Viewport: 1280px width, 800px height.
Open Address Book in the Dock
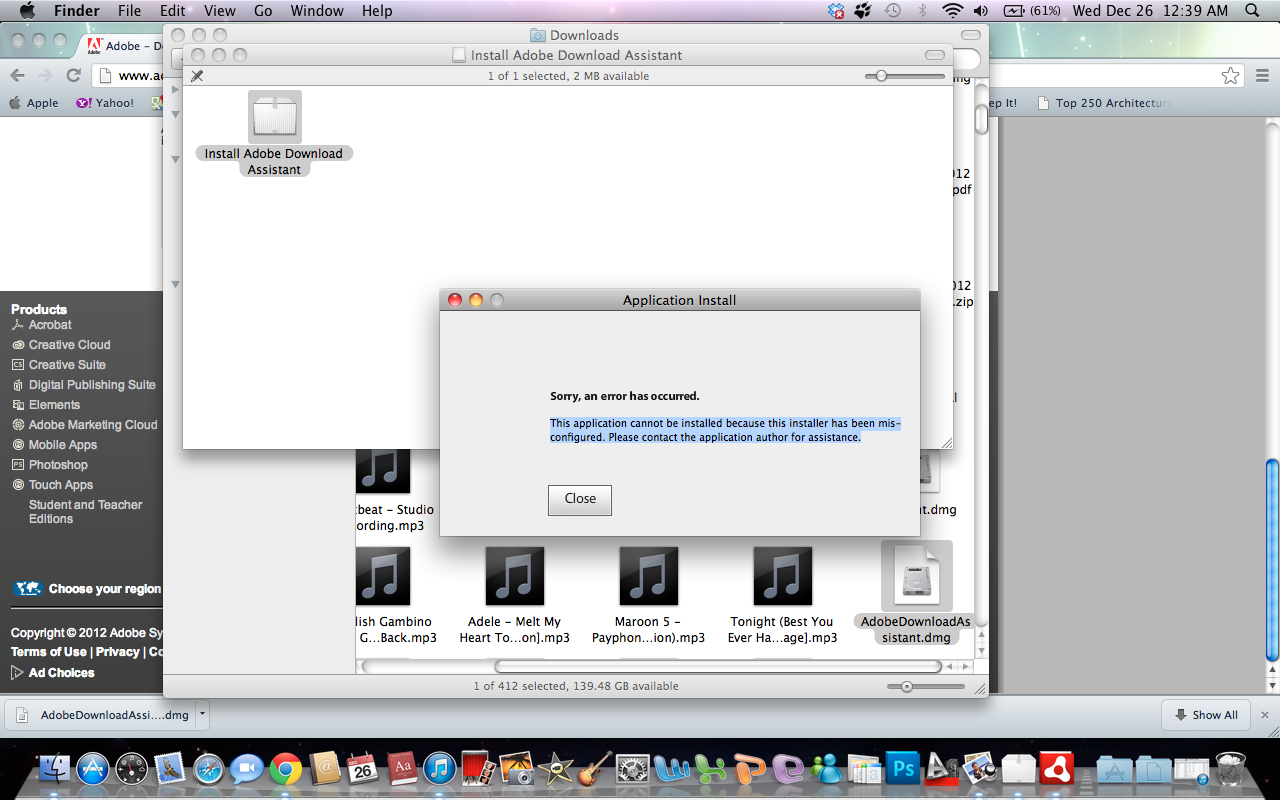(x=325, y=768)
